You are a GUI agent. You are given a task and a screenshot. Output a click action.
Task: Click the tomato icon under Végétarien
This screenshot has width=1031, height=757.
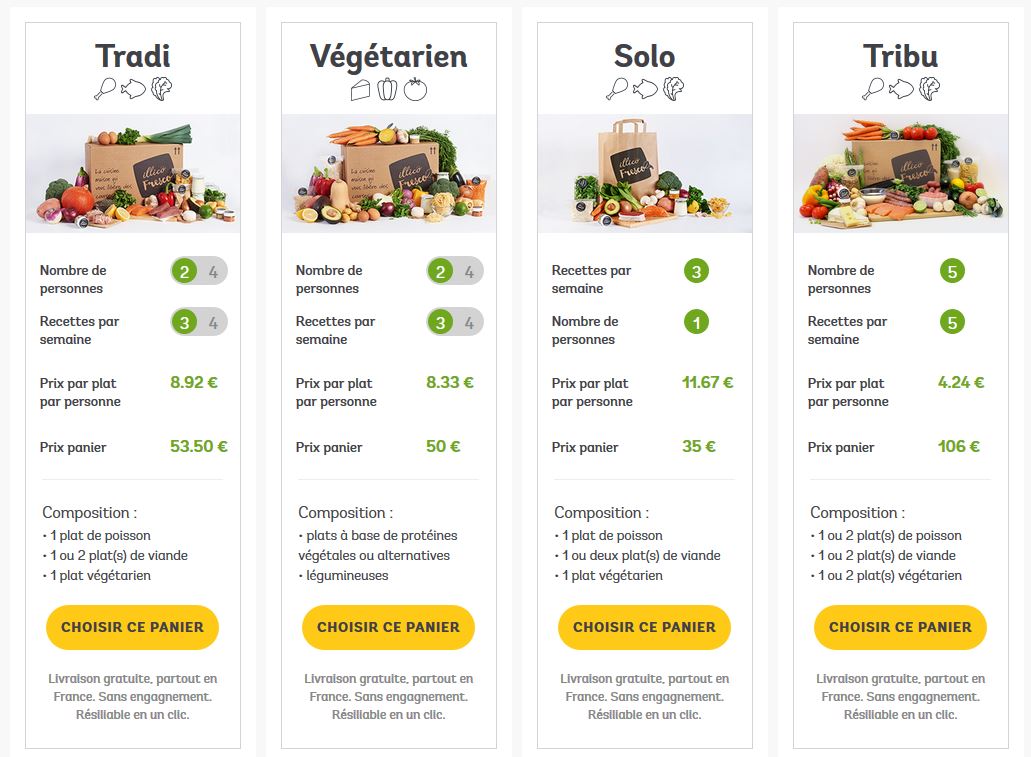[x=415, y=89]
